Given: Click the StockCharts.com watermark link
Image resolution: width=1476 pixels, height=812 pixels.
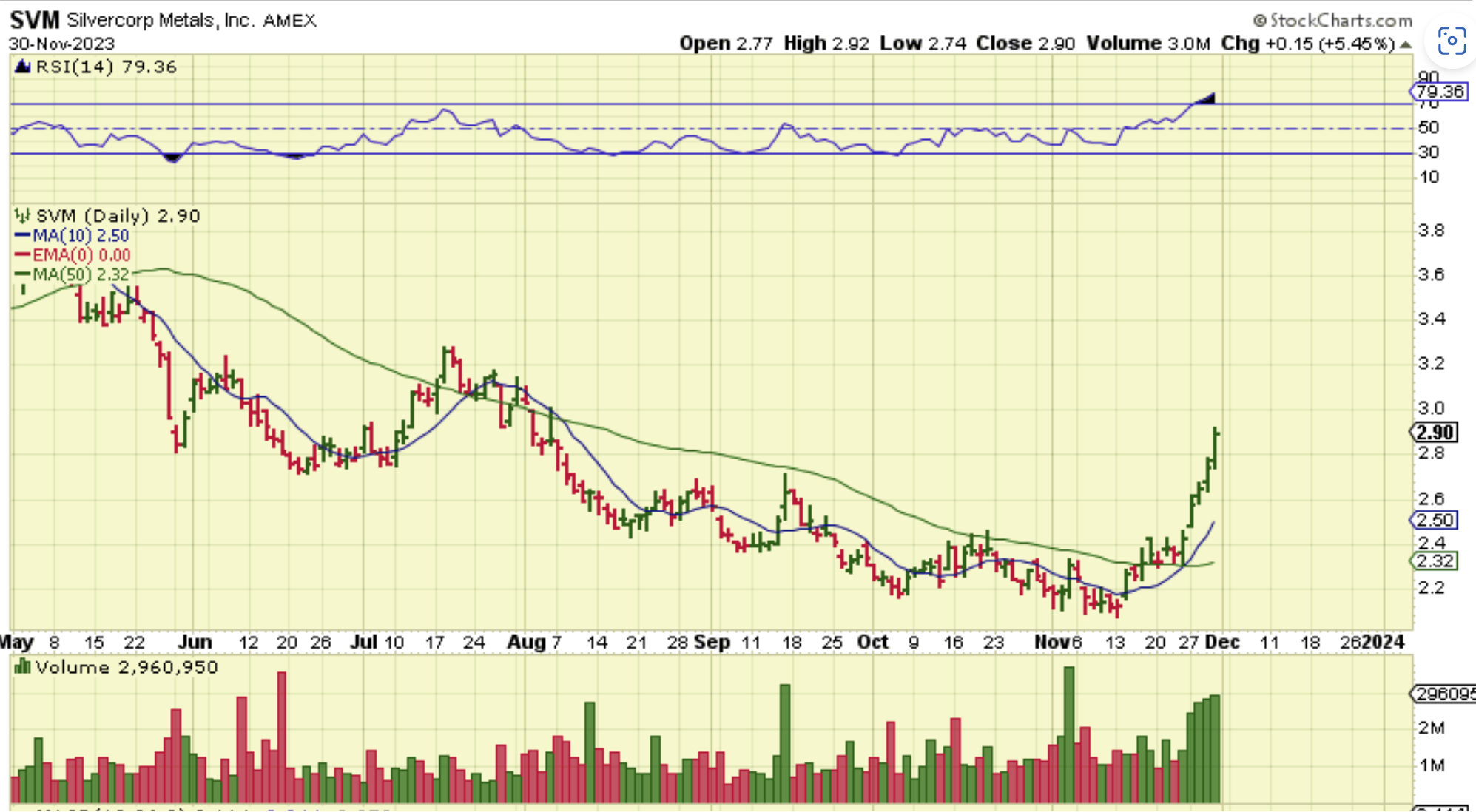Looking at the screenshot, I should coord(1333,20).
